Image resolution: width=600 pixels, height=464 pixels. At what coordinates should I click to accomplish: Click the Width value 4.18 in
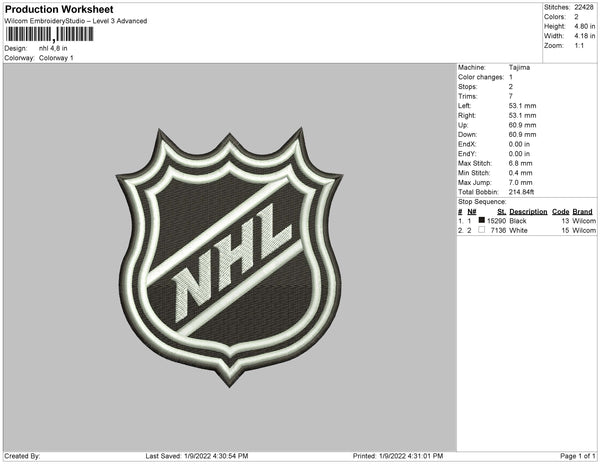585,36
